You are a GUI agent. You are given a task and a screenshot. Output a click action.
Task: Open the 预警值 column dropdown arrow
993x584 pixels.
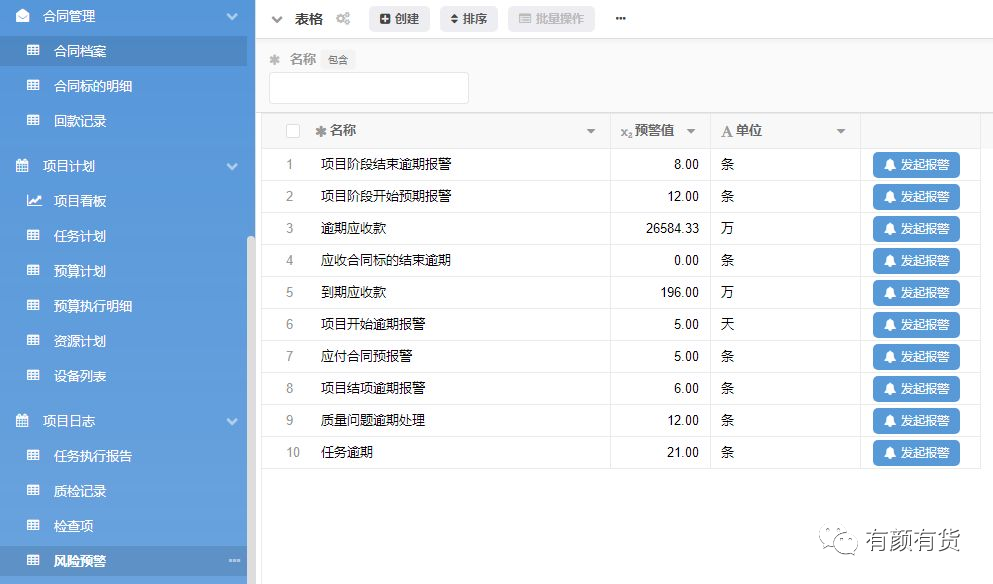click(691, 131)
